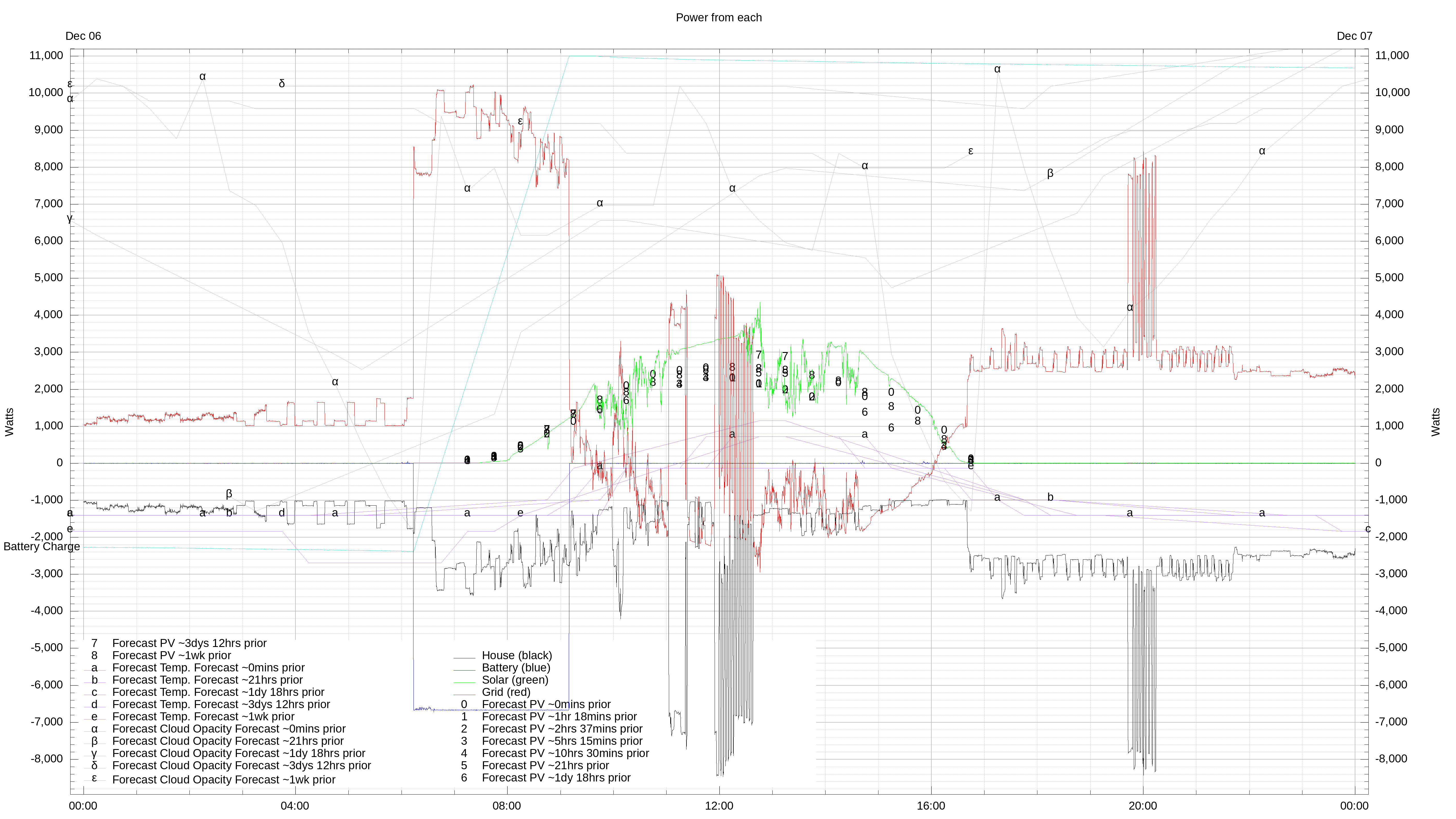This screenshot has width=1456, height=819.
Task: Click legend 'Forecast PV ~2hrs 37mins prior'
Action: click(562, 729)
